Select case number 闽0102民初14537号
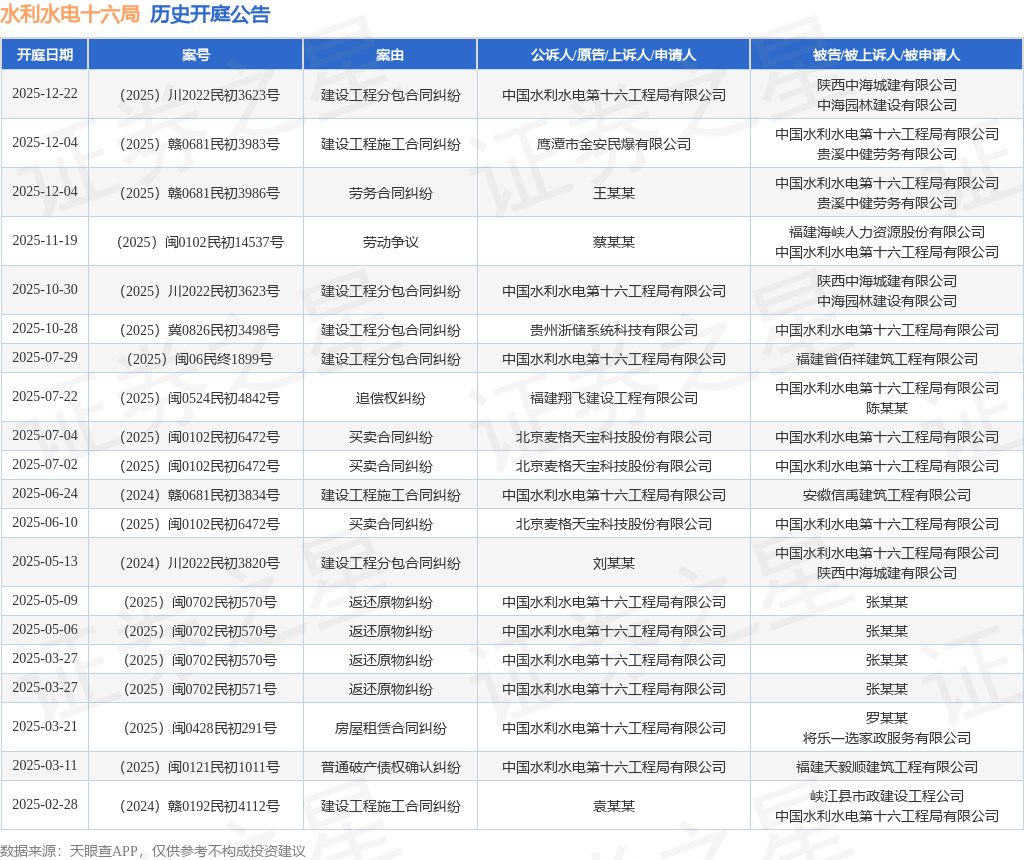 200,242
